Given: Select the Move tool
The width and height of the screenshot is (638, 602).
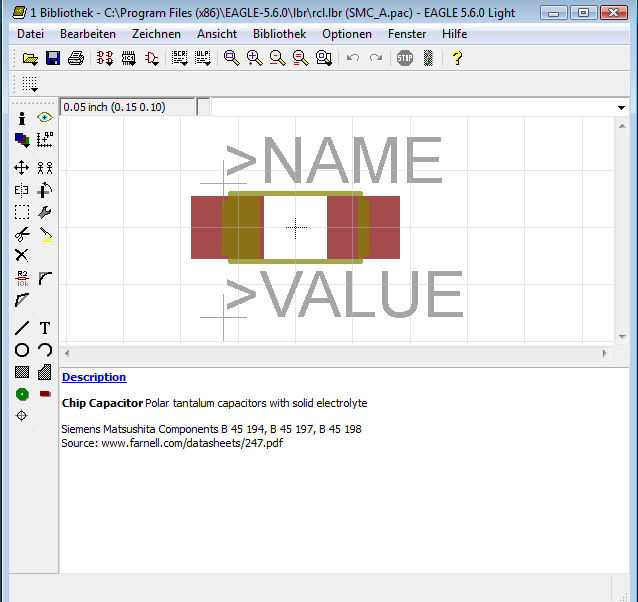Looking at the screenshot, I should (x=22, y=168).
